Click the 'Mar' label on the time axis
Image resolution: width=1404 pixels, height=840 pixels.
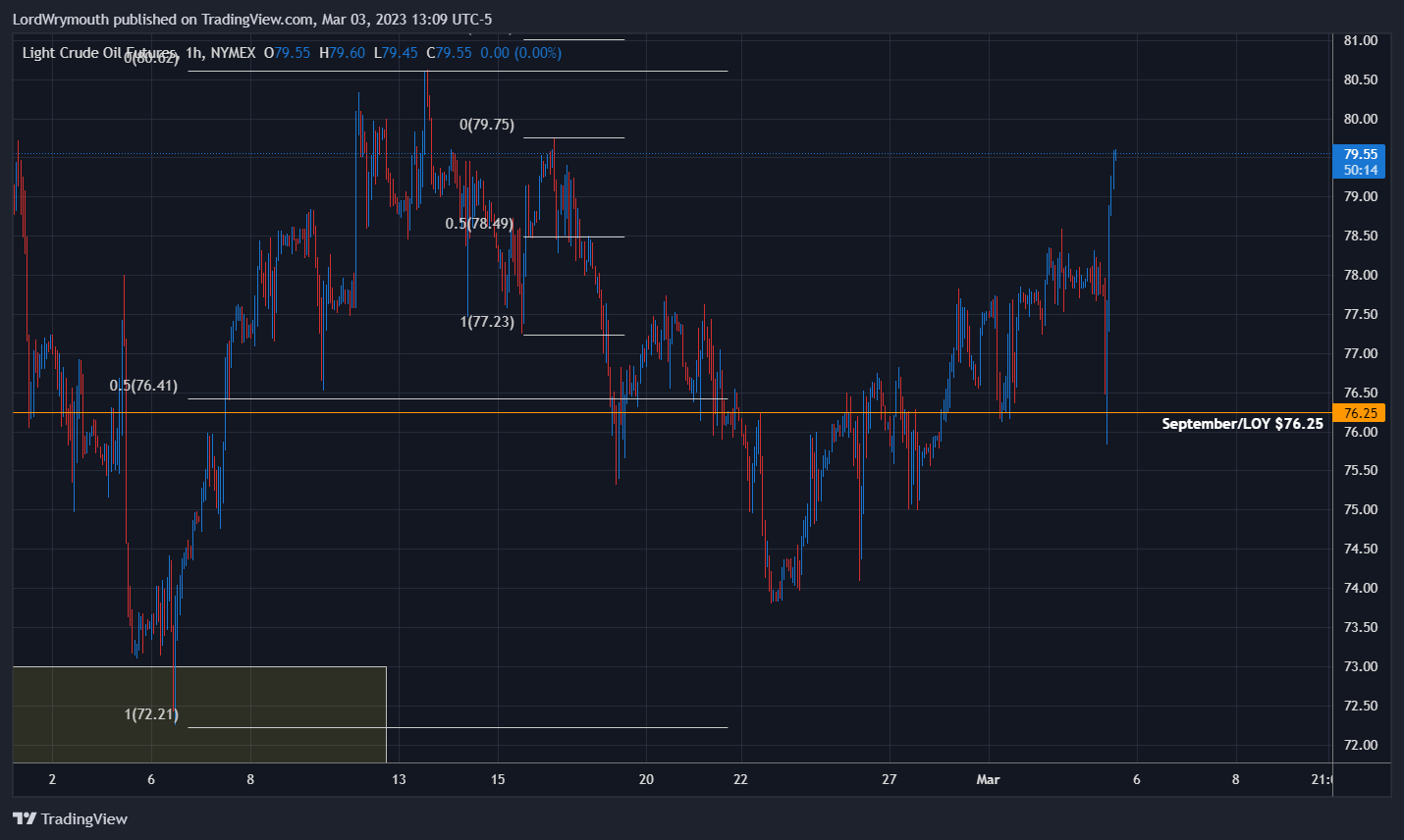(988, 779)
